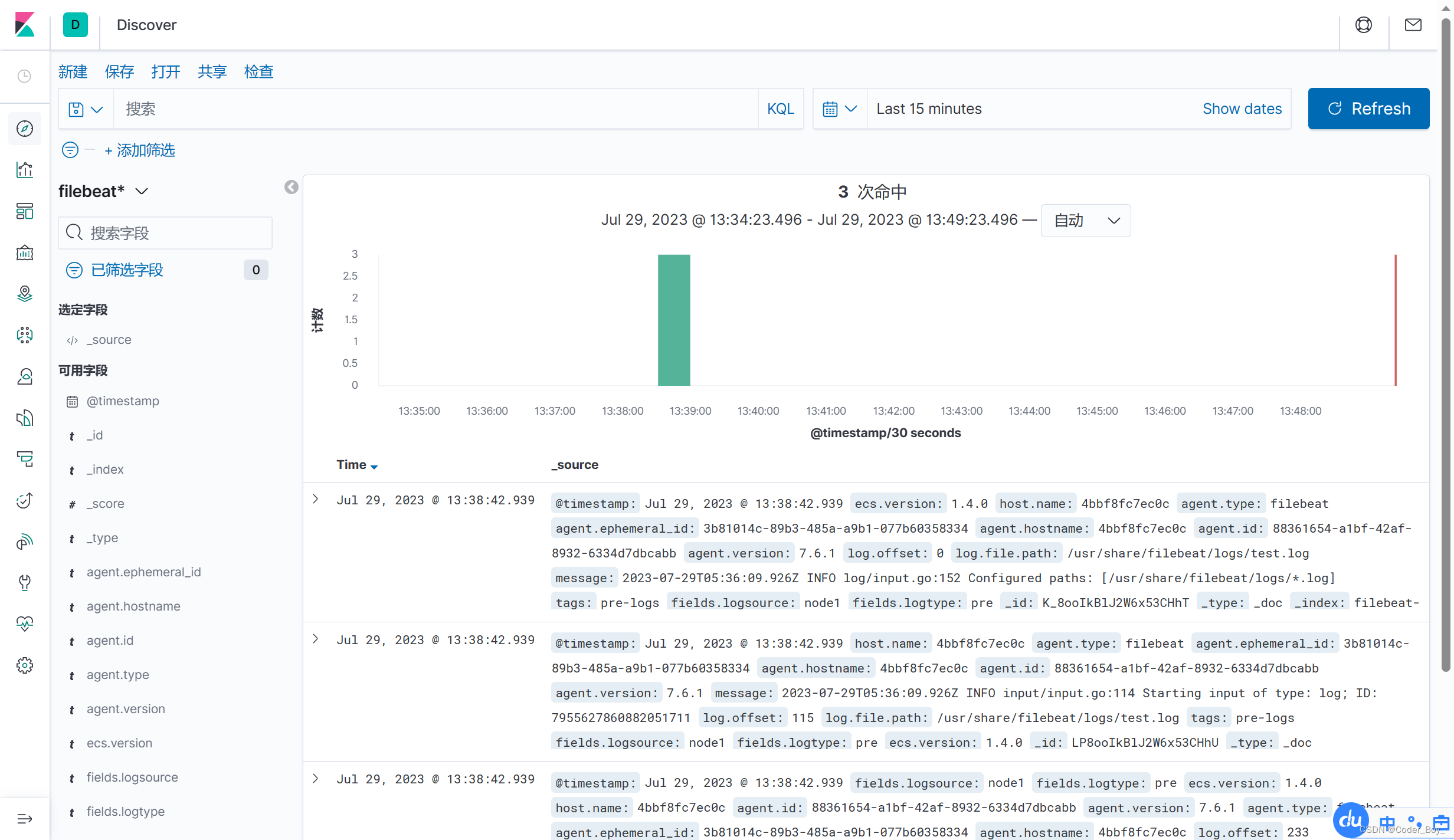Click the Discover app logo icon
This screenshot has height=840, width=1454.
click(x=75, y=24)
